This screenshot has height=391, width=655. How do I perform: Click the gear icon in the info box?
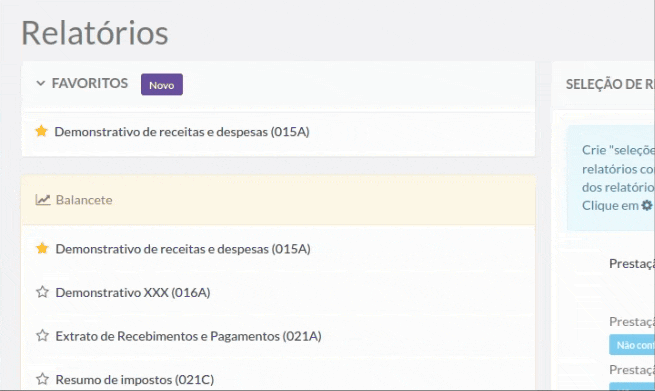pyautogui.click(x=647, y=205)
